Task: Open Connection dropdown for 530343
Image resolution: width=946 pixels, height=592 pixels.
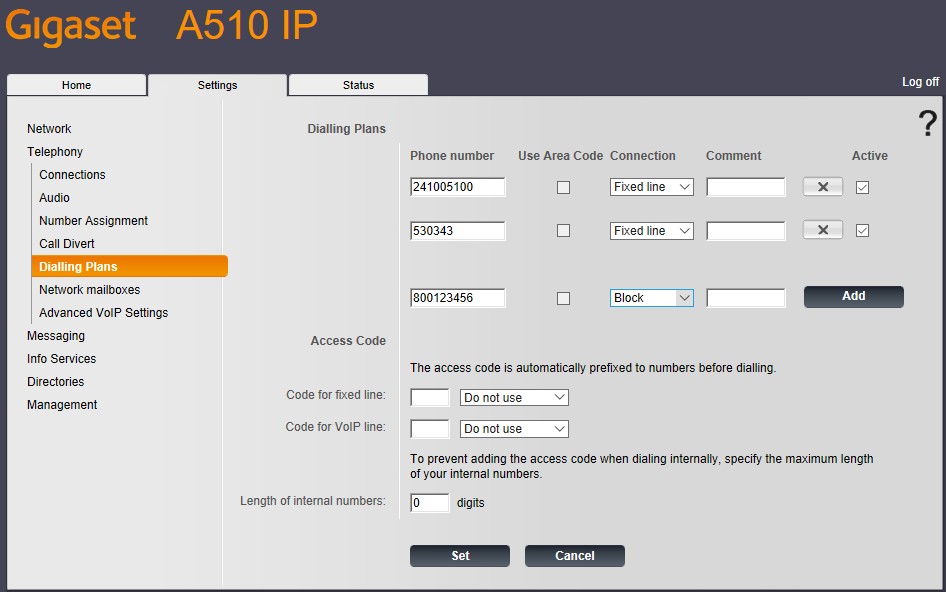Action: click(x=652, y=231)
